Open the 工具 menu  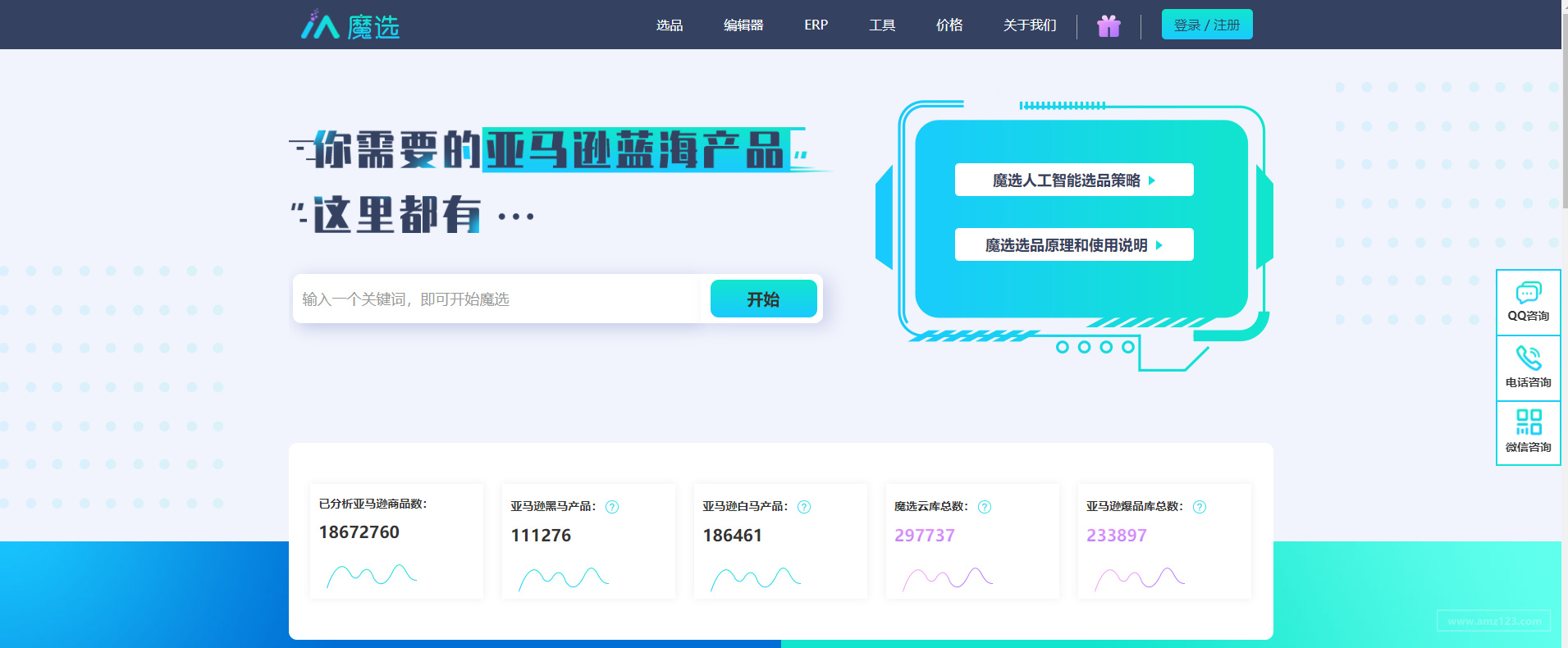882,25
